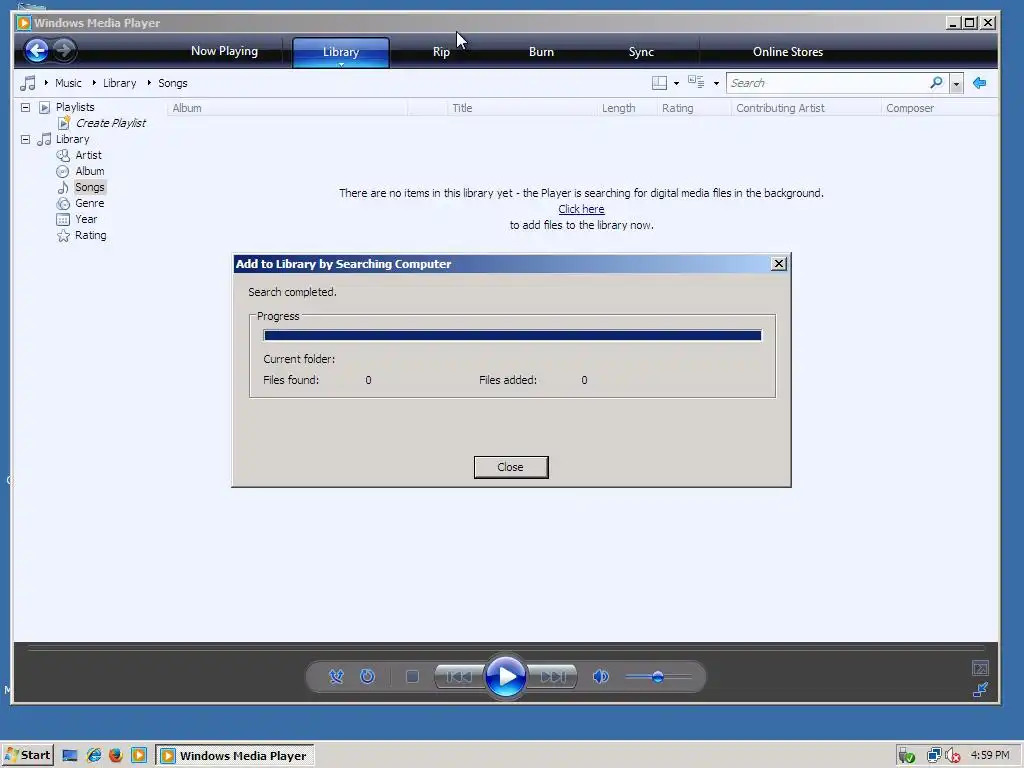Expand the Library breadcrumb arrow
1024x768 pixels.
[x=94, y=83]
